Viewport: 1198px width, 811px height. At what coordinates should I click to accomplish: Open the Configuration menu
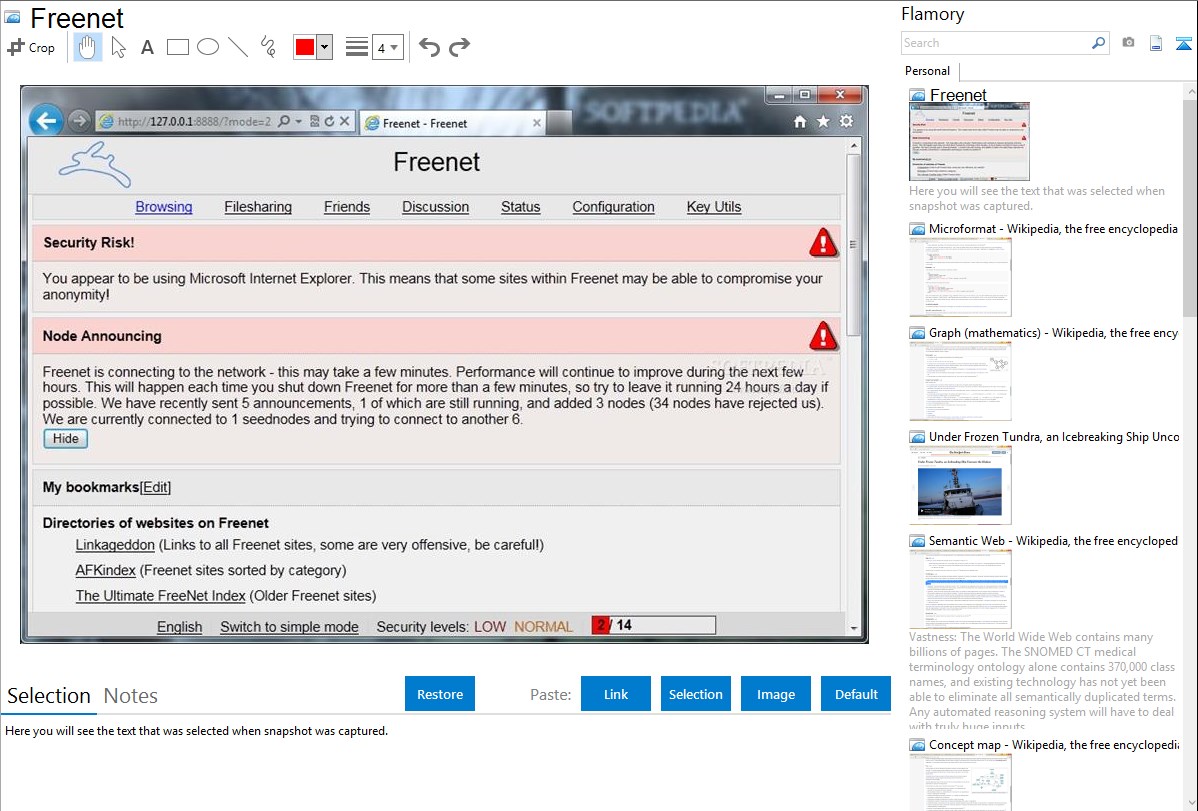[614, 207]
